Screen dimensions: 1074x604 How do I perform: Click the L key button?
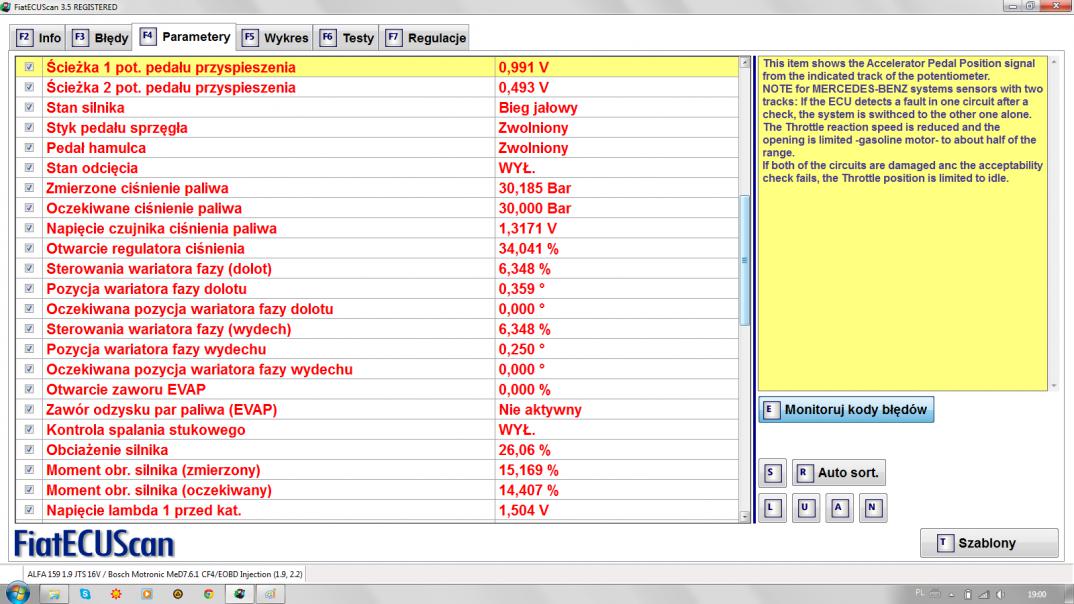pos(770,507)
